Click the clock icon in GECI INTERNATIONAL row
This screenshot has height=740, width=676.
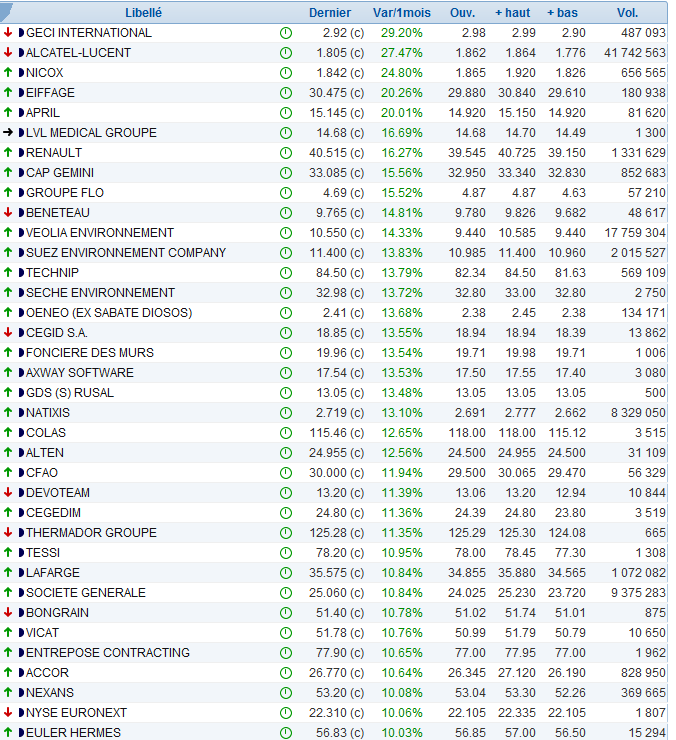click(x=285, y=33)
